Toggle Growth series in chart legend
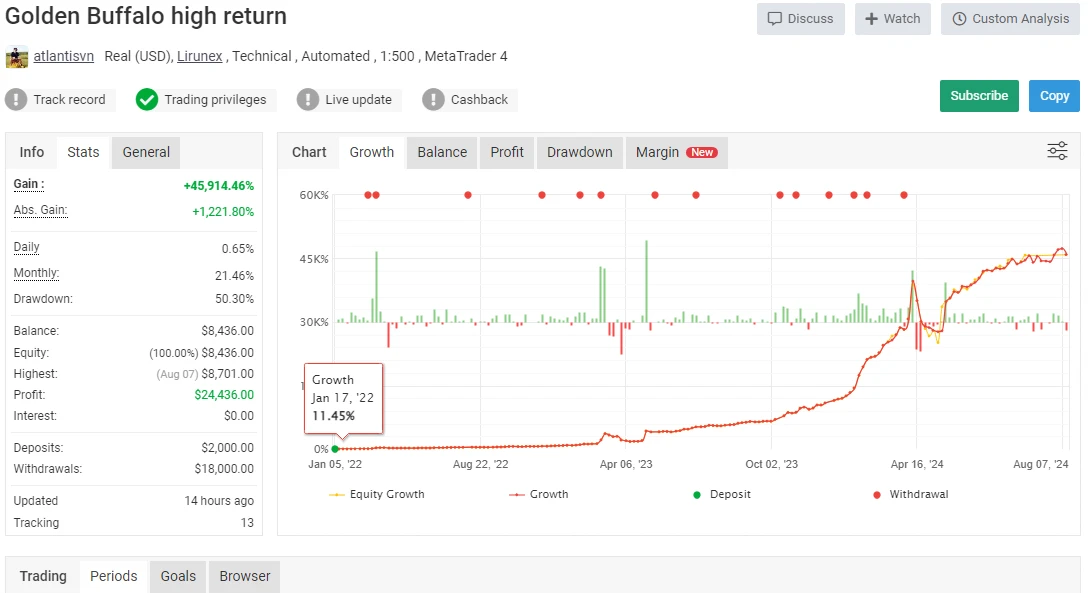The height and width of the screenshot is (593, 1089). click(538, 494)
